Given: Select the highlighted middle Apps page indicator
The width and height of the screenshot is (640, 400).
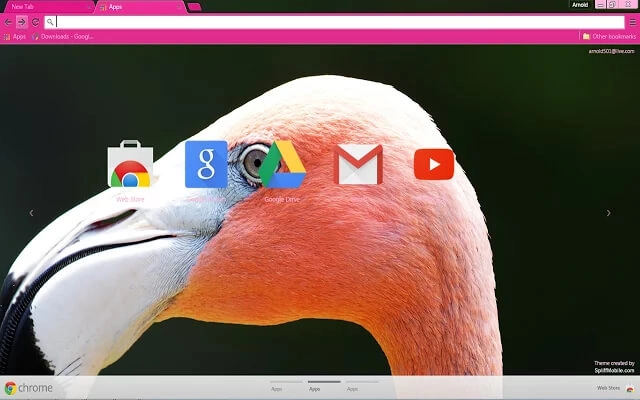Looking at the screenshot, I should point(324,385).
